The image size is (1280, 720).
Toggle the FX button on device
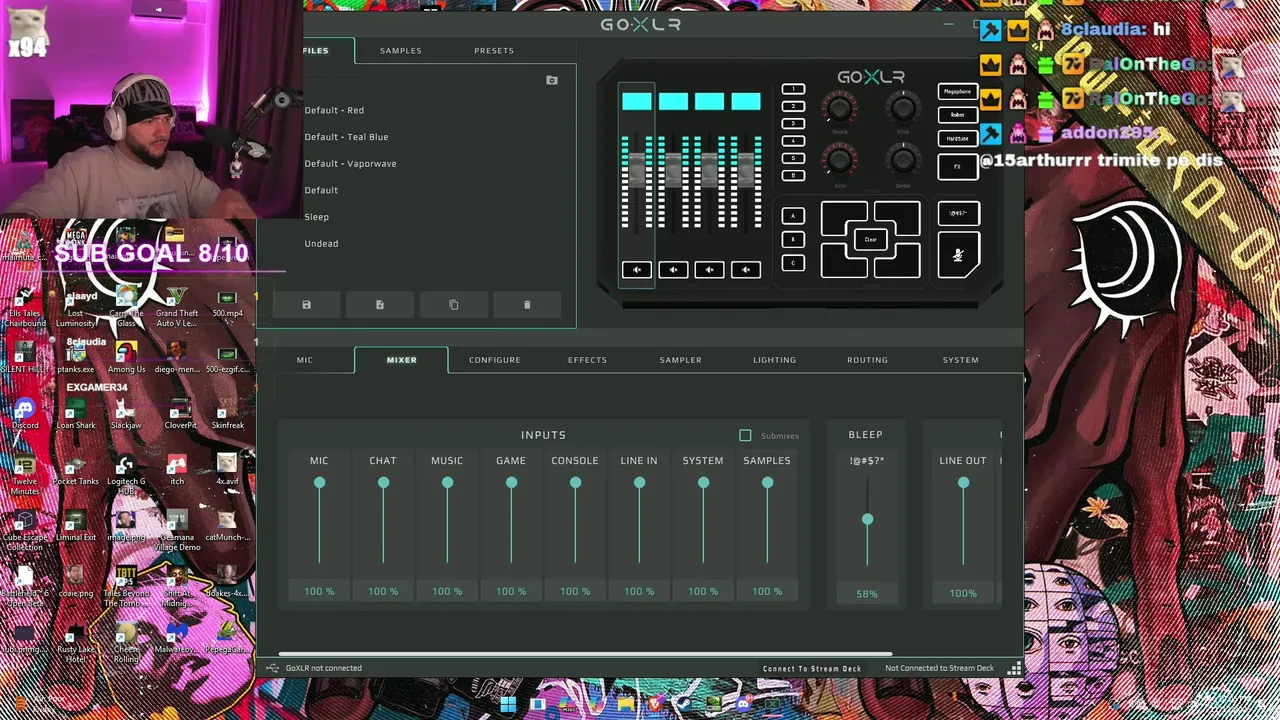coord(958,167)
